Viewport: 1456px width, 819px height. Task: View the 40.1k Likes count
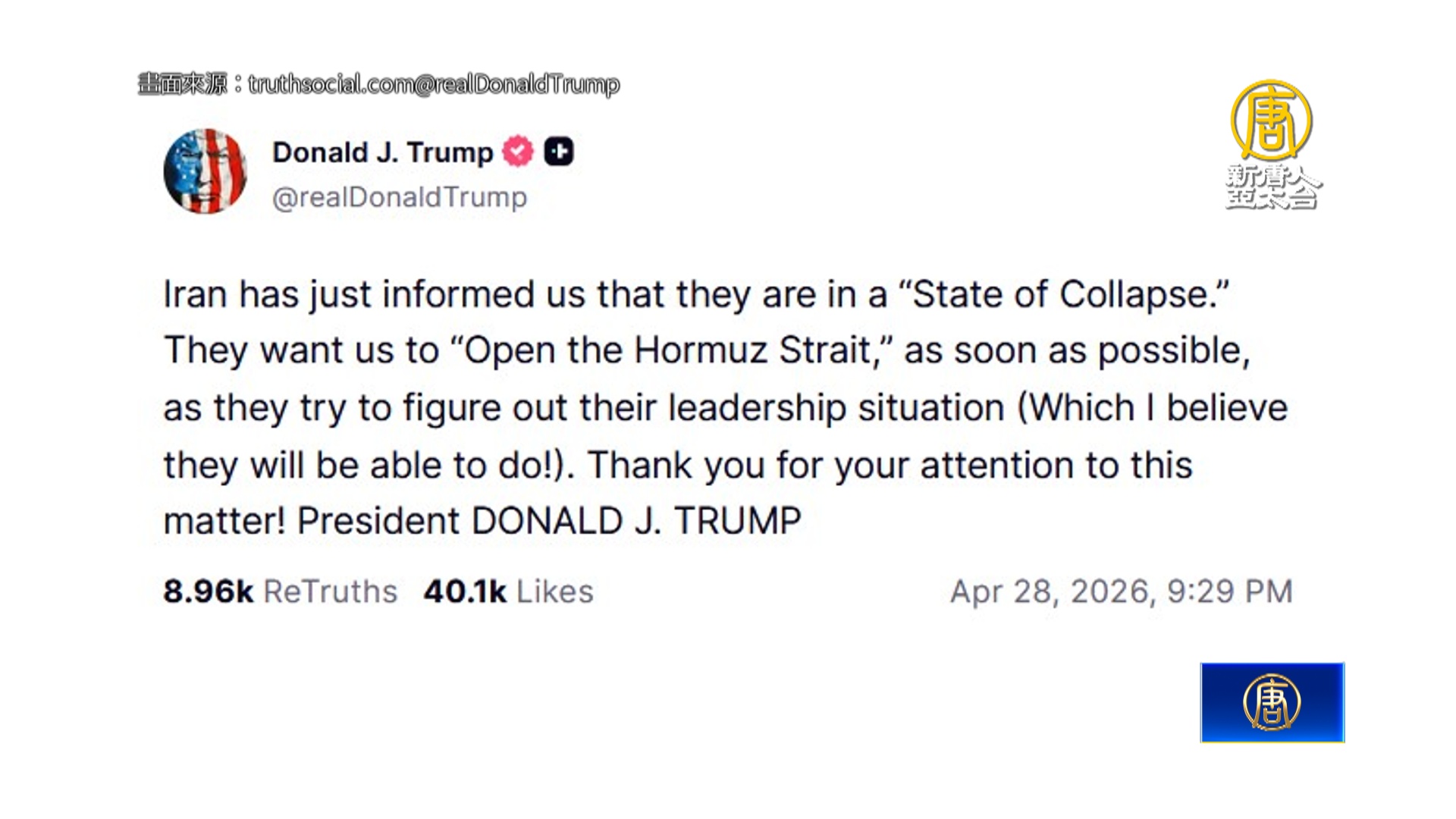(464, 591)
